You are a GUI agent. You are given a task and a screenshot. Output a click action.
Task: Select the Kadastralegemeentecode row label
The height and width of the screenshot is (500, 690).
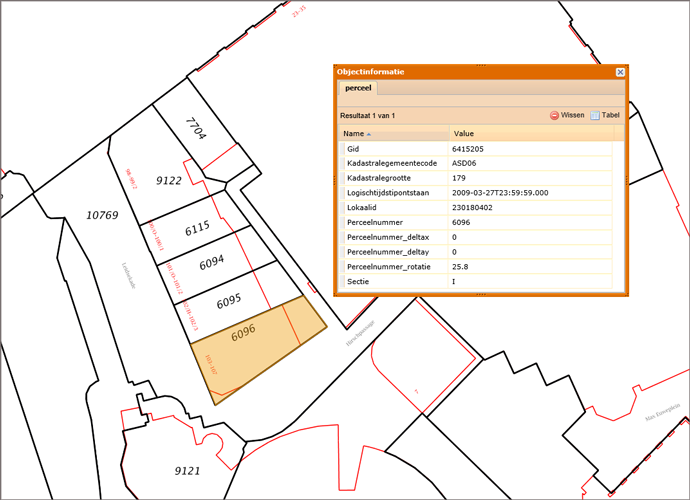coord(392,163)
